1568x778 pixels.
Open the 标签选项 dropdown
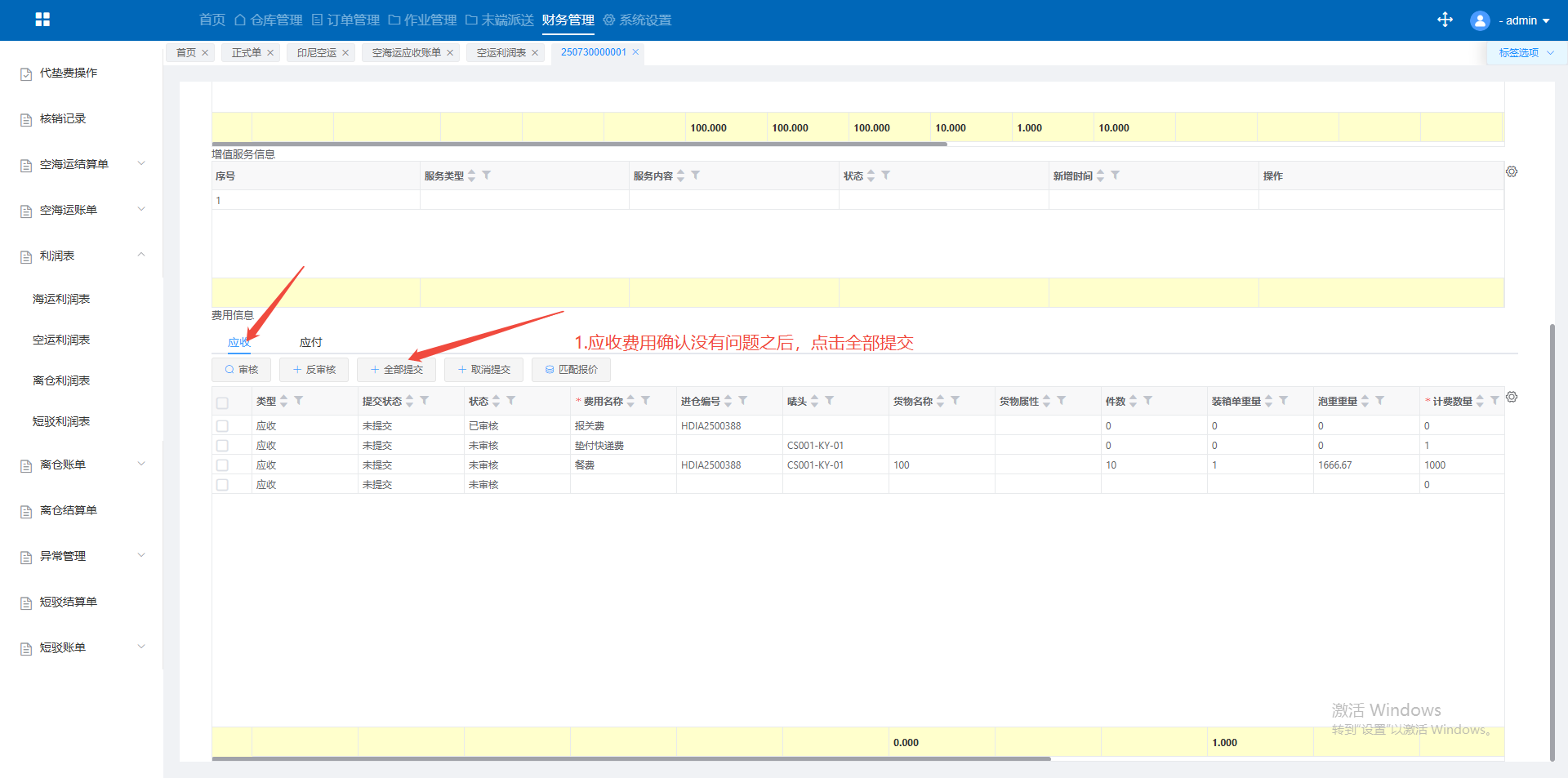(1525, 53)
